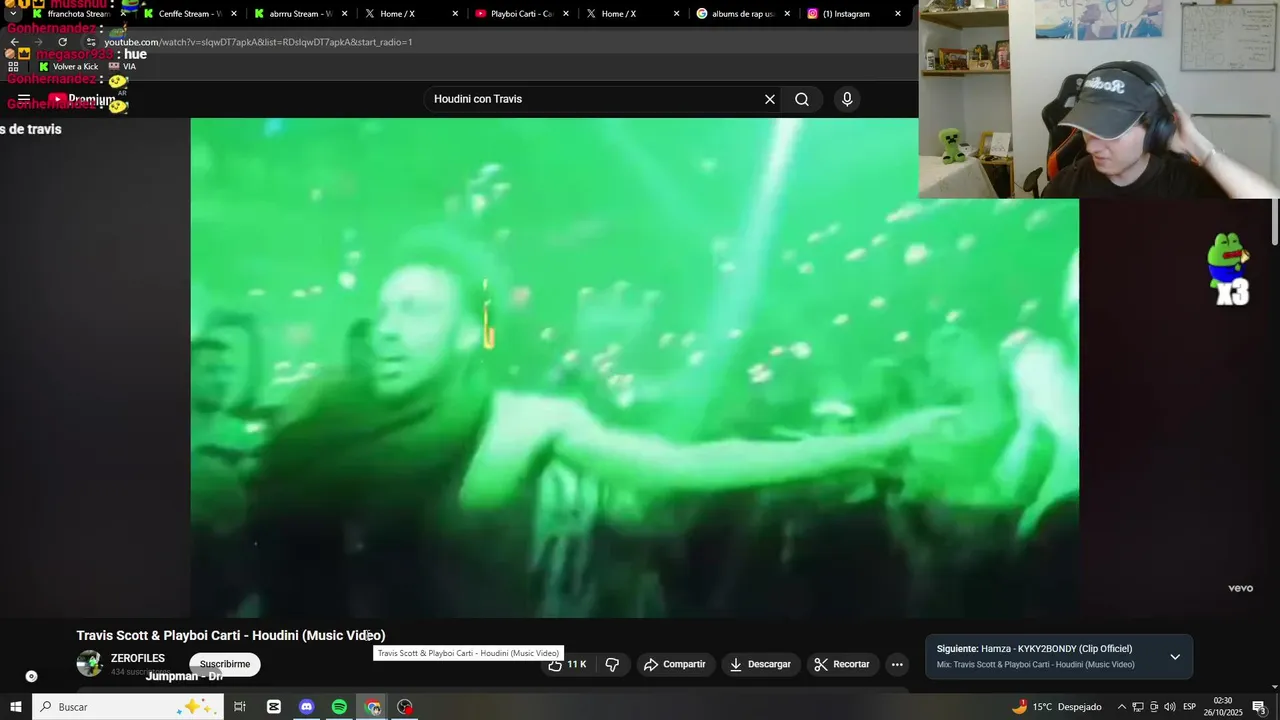Close the albums de rap tab

787,14
